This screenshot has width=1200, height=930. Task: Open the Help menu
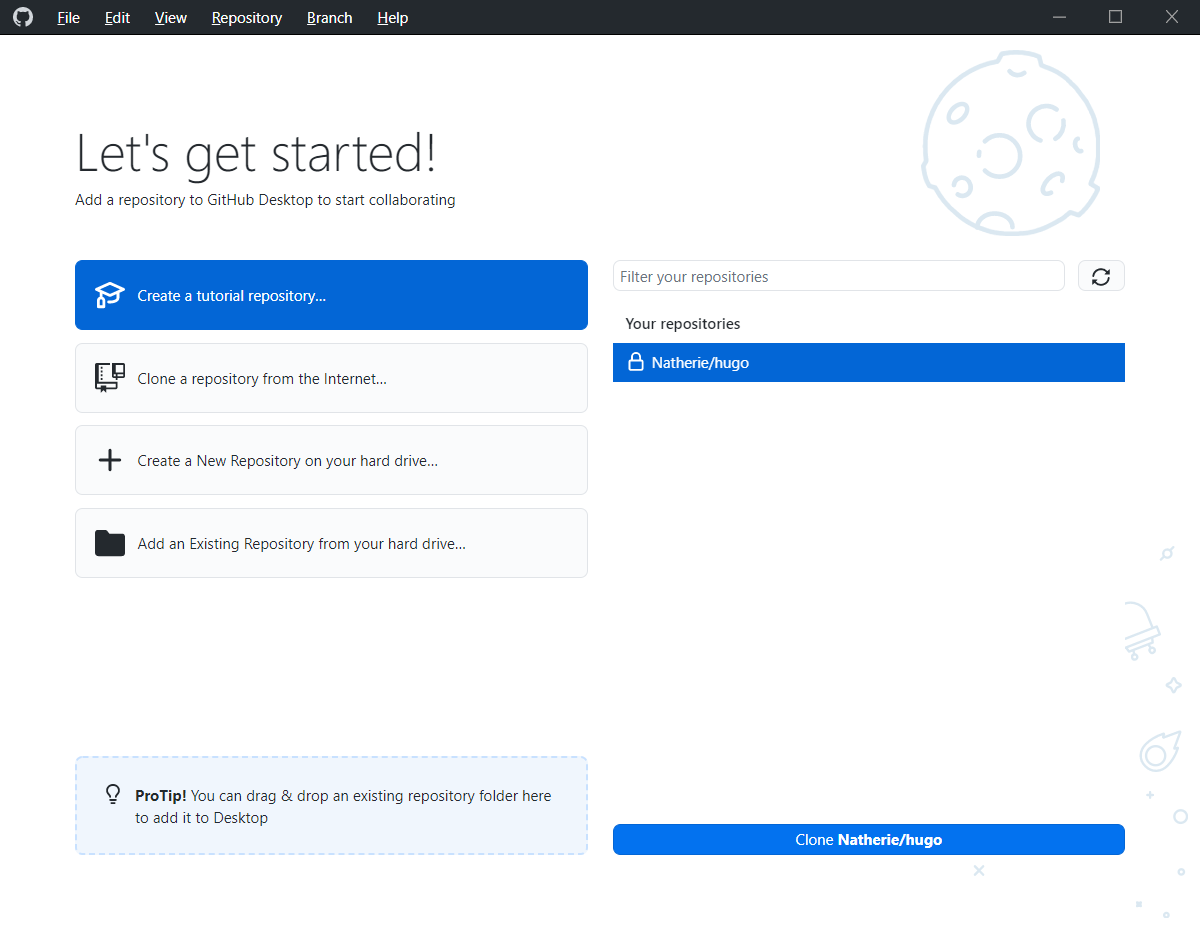[x=392, y=18]
